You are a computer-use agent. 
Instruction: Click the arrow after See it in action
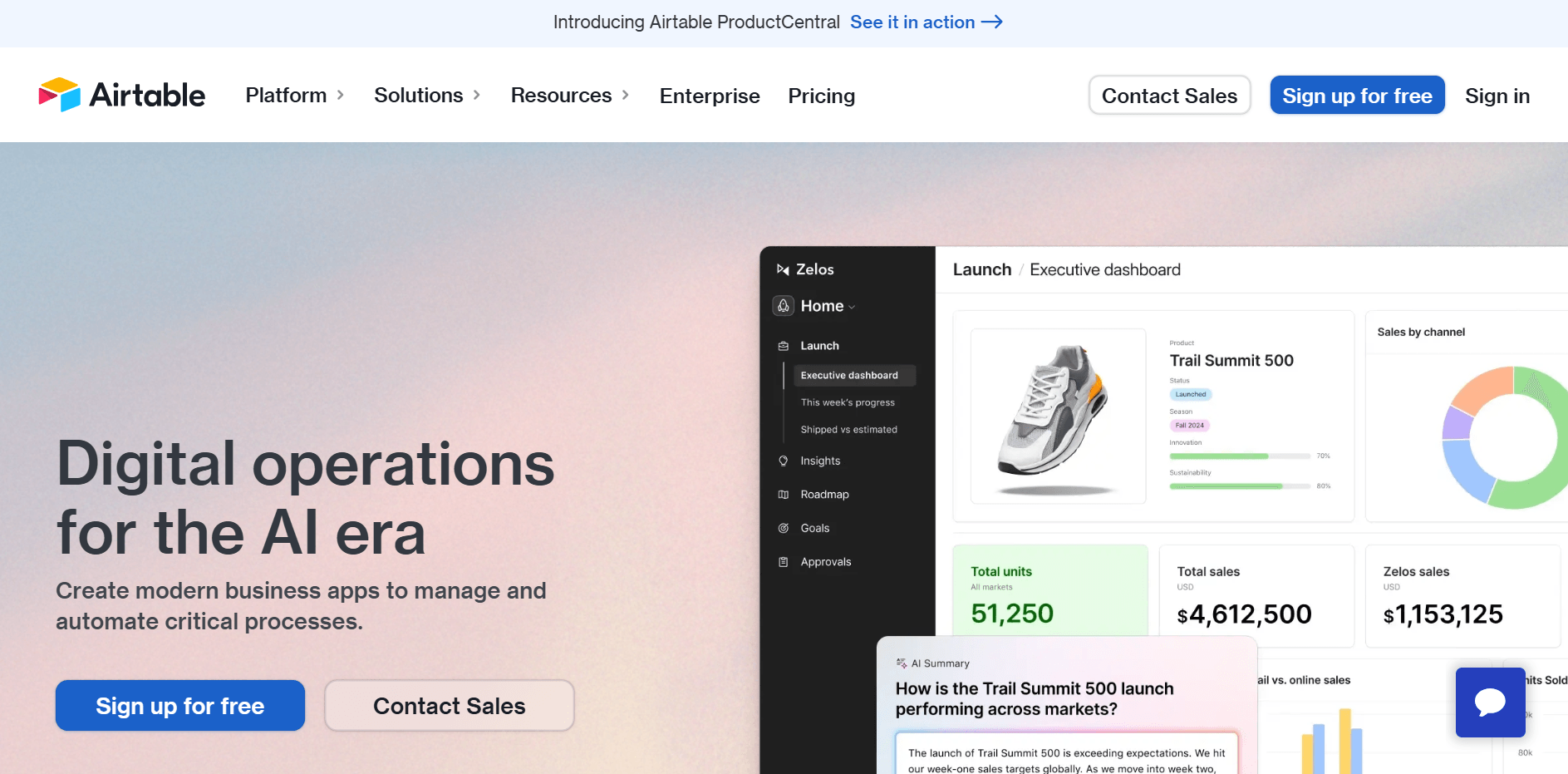pyautogui.click(x=992, y=22)
